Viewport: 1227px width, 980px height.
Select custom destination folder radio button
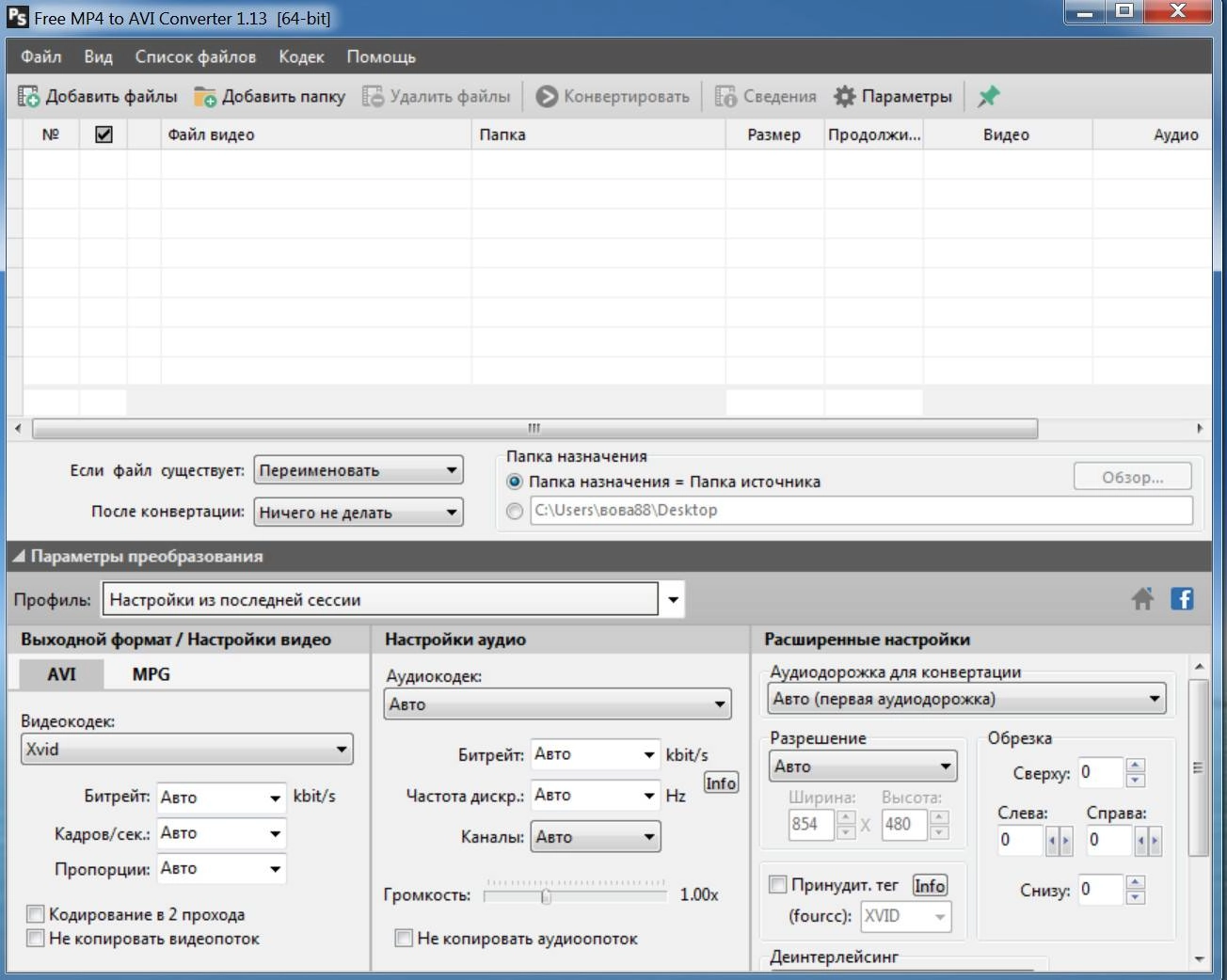coord(515,511)
